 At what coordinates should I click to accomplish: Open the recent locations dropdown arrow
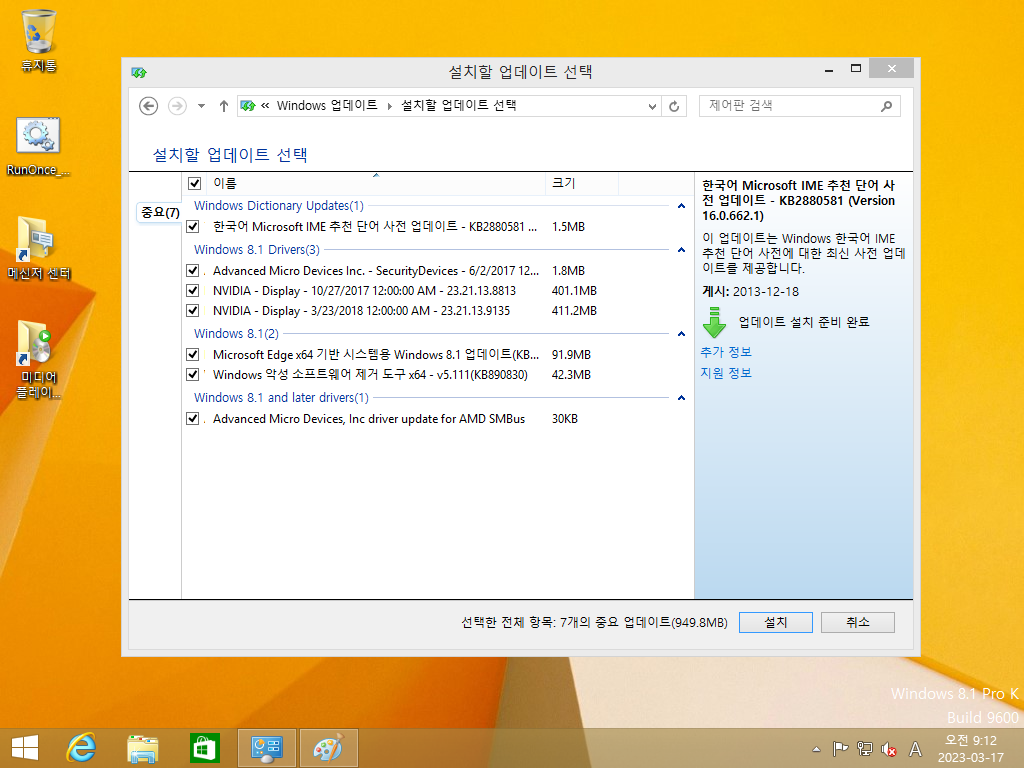(201, 106)
